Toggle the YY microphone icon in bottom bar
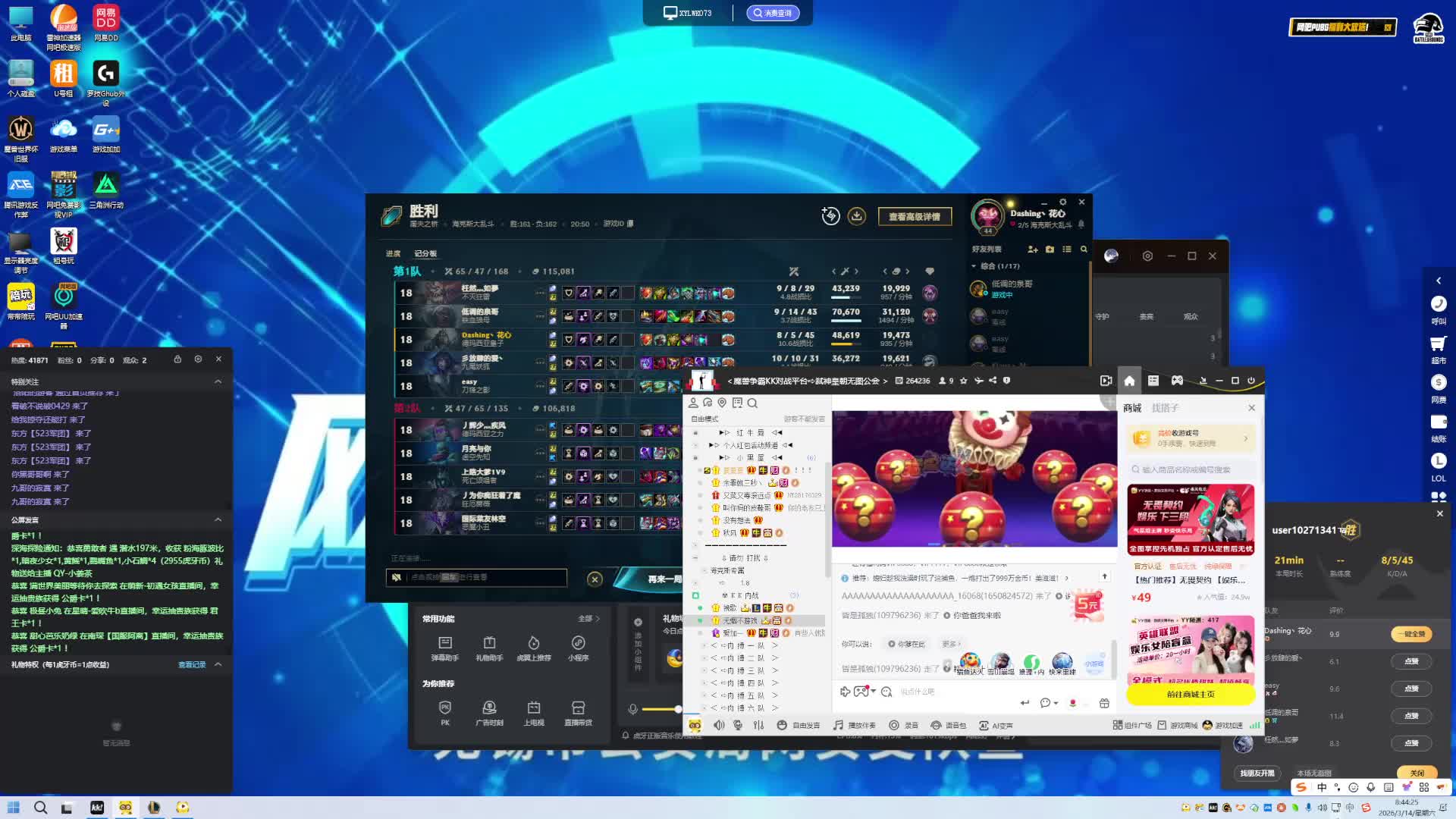The width and height of the screenshot is (1456, 819). (x=738, y=726)
